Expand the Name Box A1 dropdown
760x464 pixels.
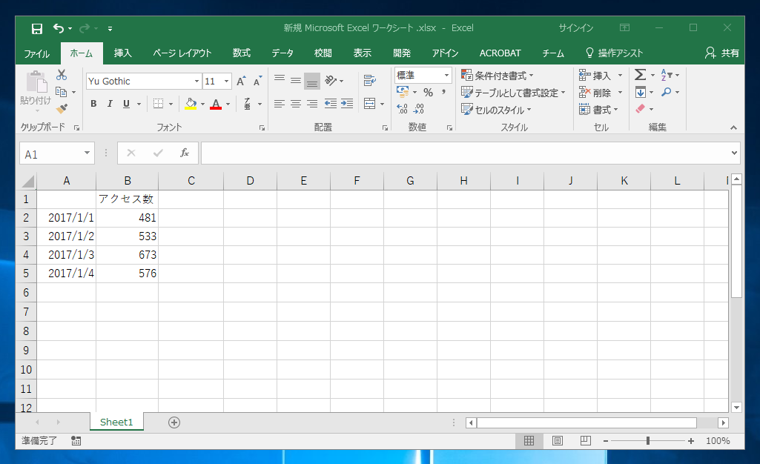87,153
